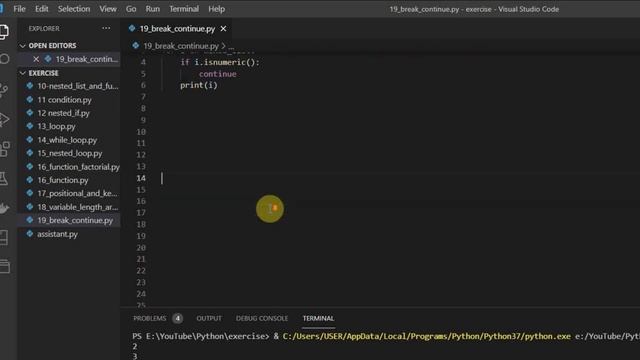Click on 'print(i)' code line
This screenshot has height=360, width=640.
click(x=199, y=85)
